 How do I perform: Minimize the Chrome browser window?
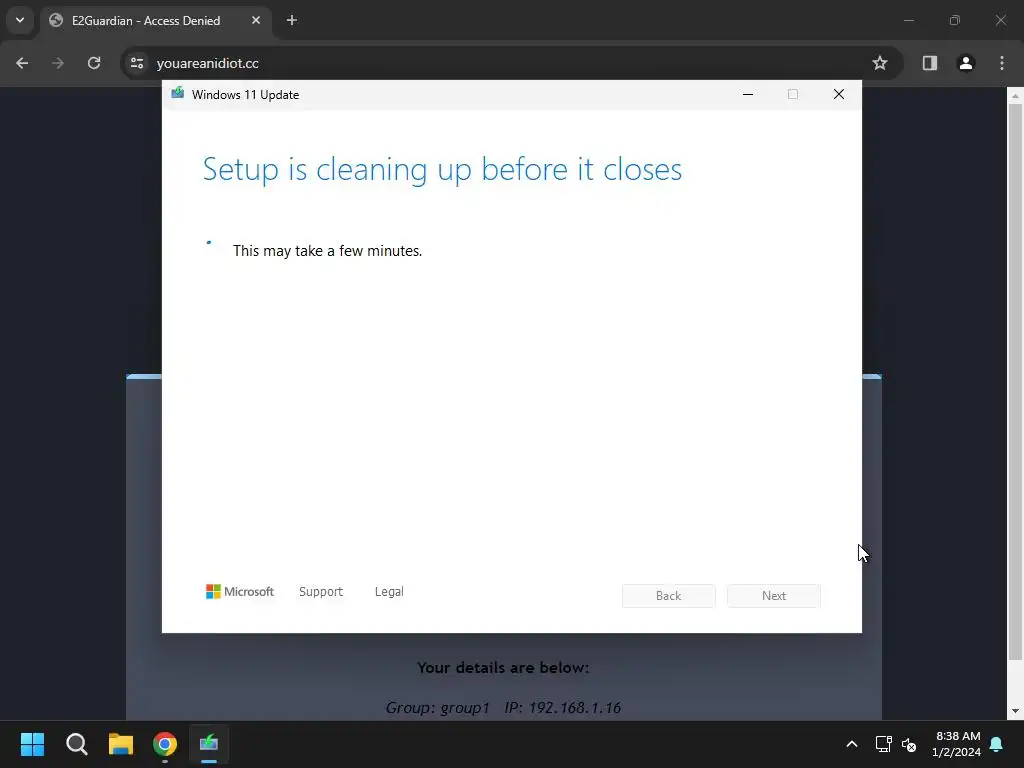(908, 20)
